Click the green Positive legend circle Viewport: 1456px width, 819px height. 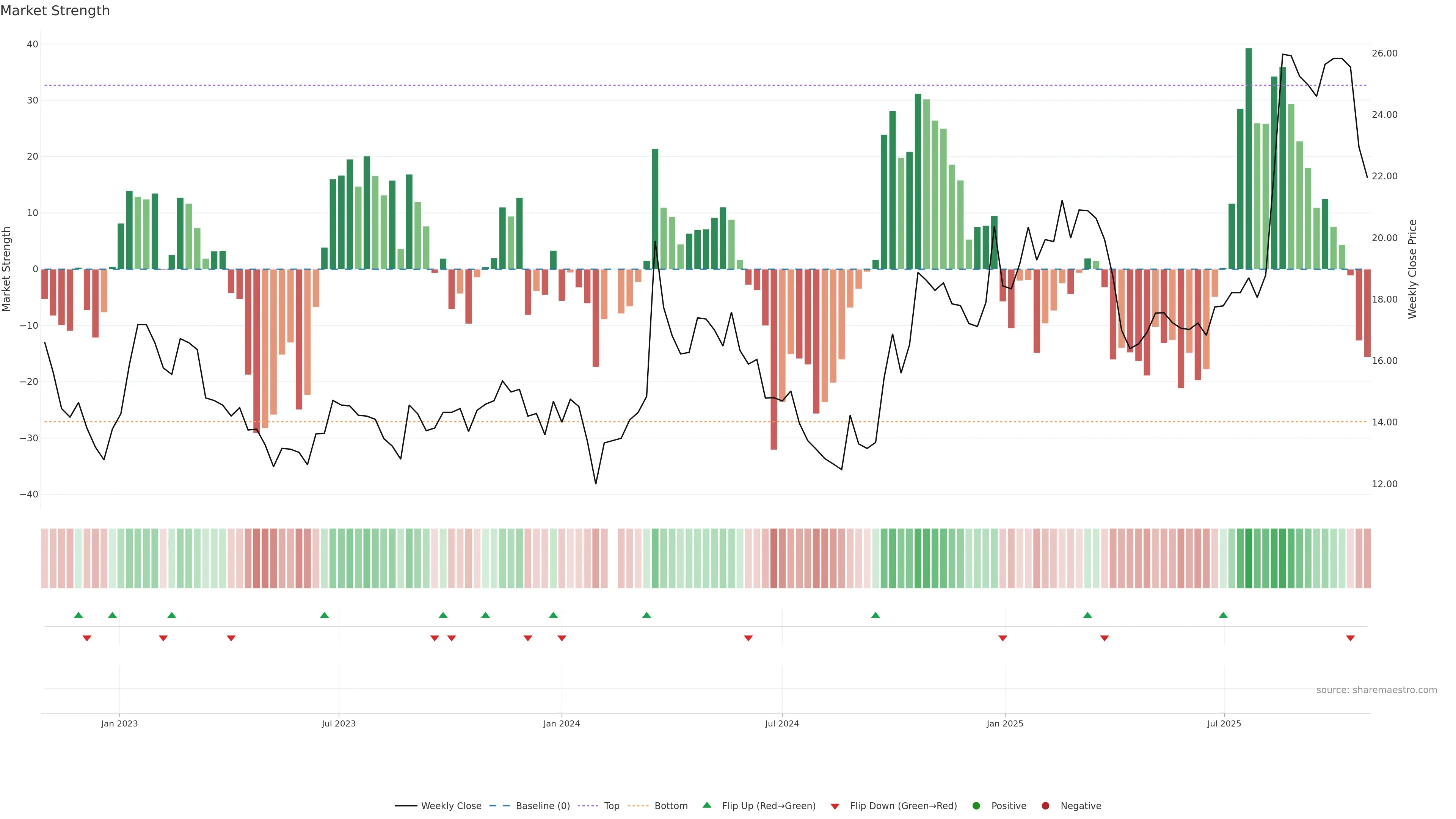pos(976,805)
